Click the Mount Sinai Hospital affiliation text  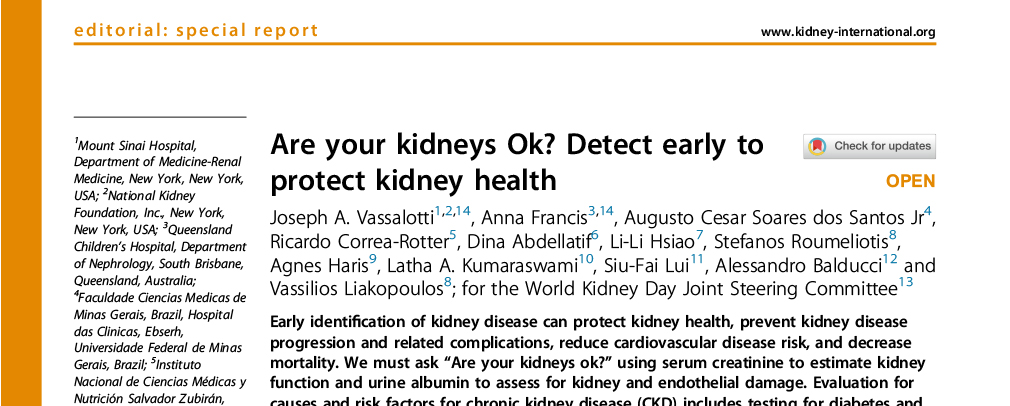tap(136, 146)
